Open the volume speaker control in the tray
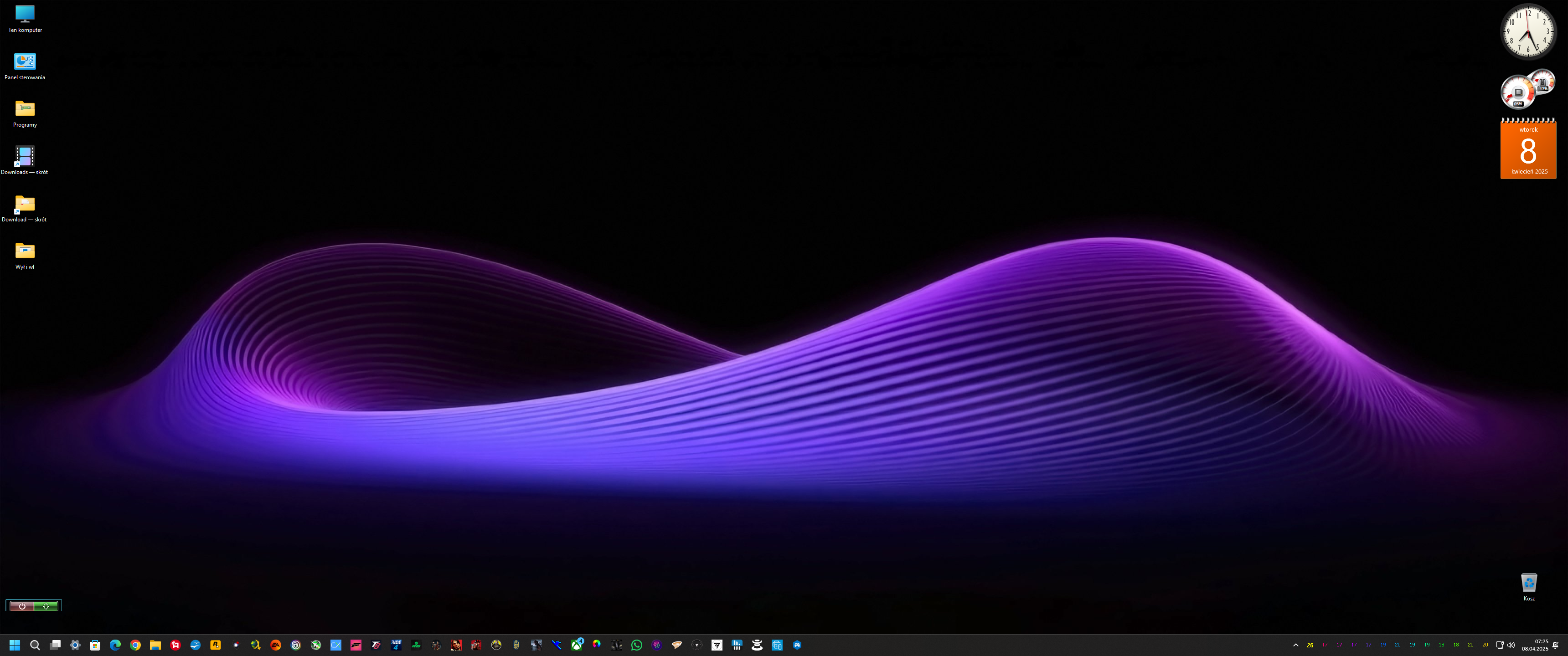The height and width of the screenshot is (656, 1568). coord(1511,645)
